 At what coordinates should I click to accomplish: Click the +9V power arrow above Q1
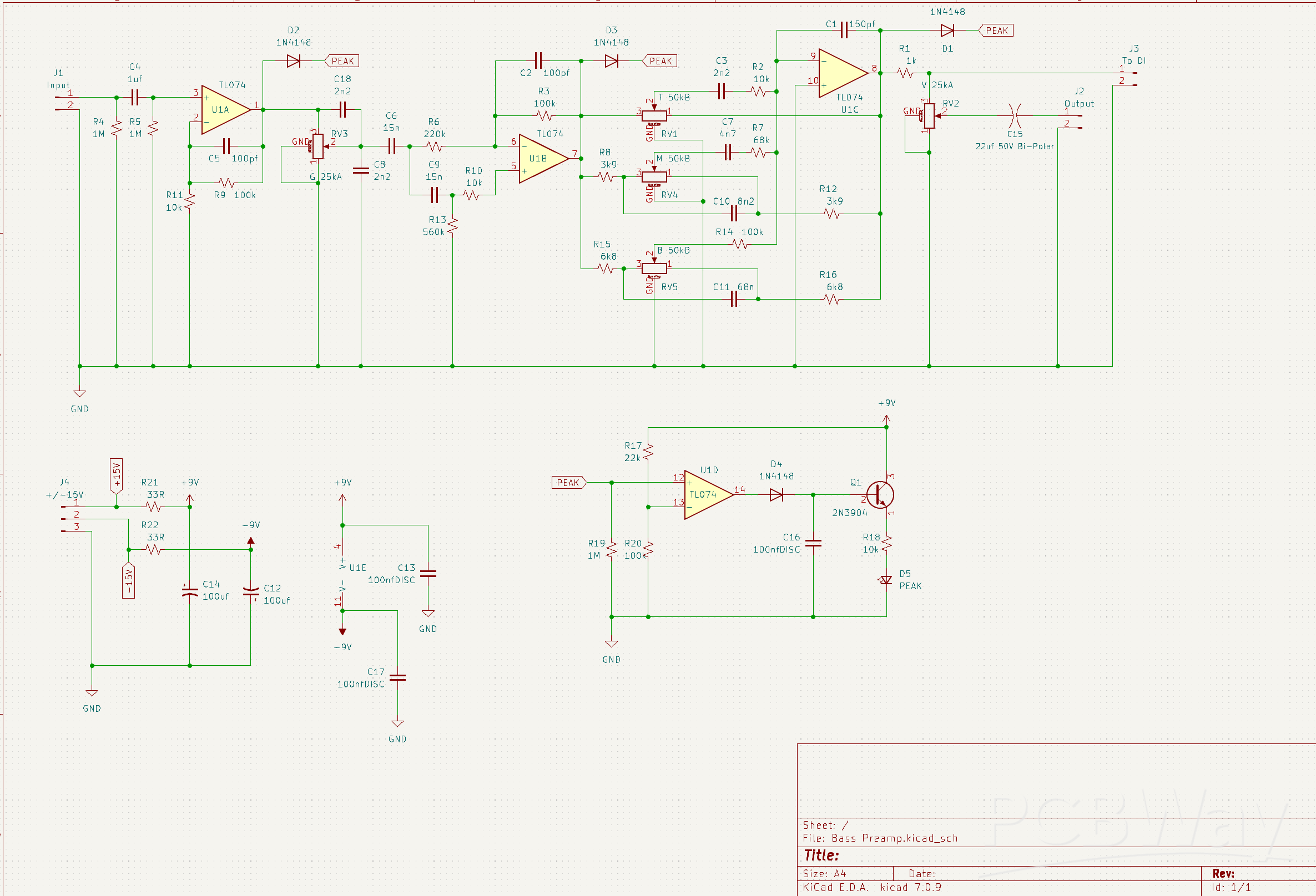pyautogui.click(x=886, y=419)
